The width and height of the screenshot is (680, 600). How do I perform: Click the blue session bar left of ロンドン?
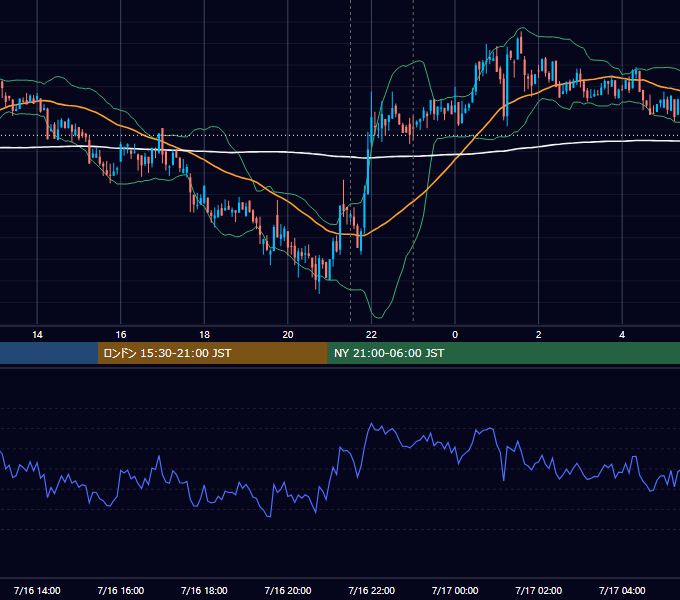coord(49,353)
